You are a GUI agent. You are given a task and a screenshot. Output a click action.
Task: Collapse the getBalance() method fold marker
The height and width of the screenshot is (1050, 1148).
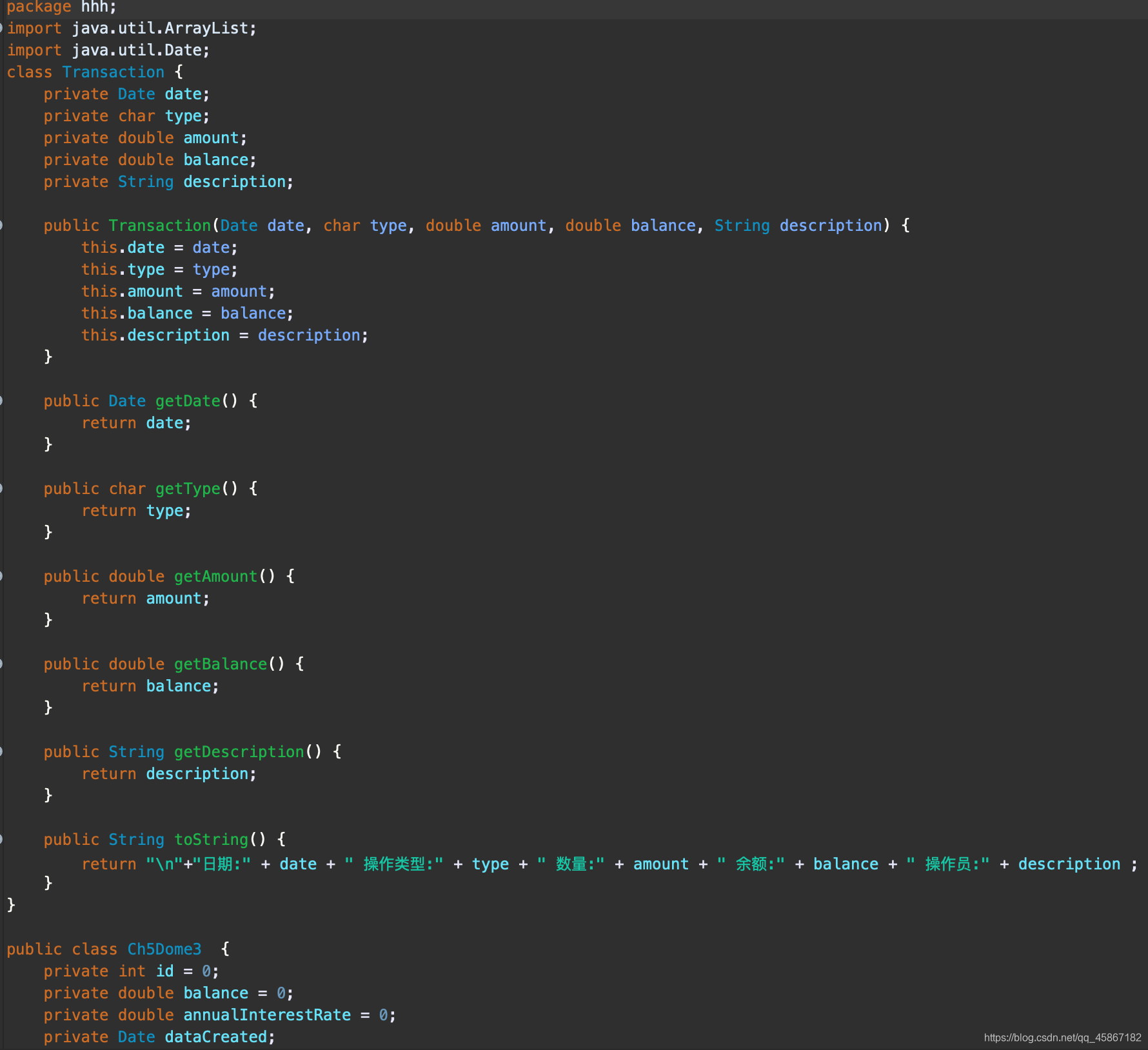(1, 664)
